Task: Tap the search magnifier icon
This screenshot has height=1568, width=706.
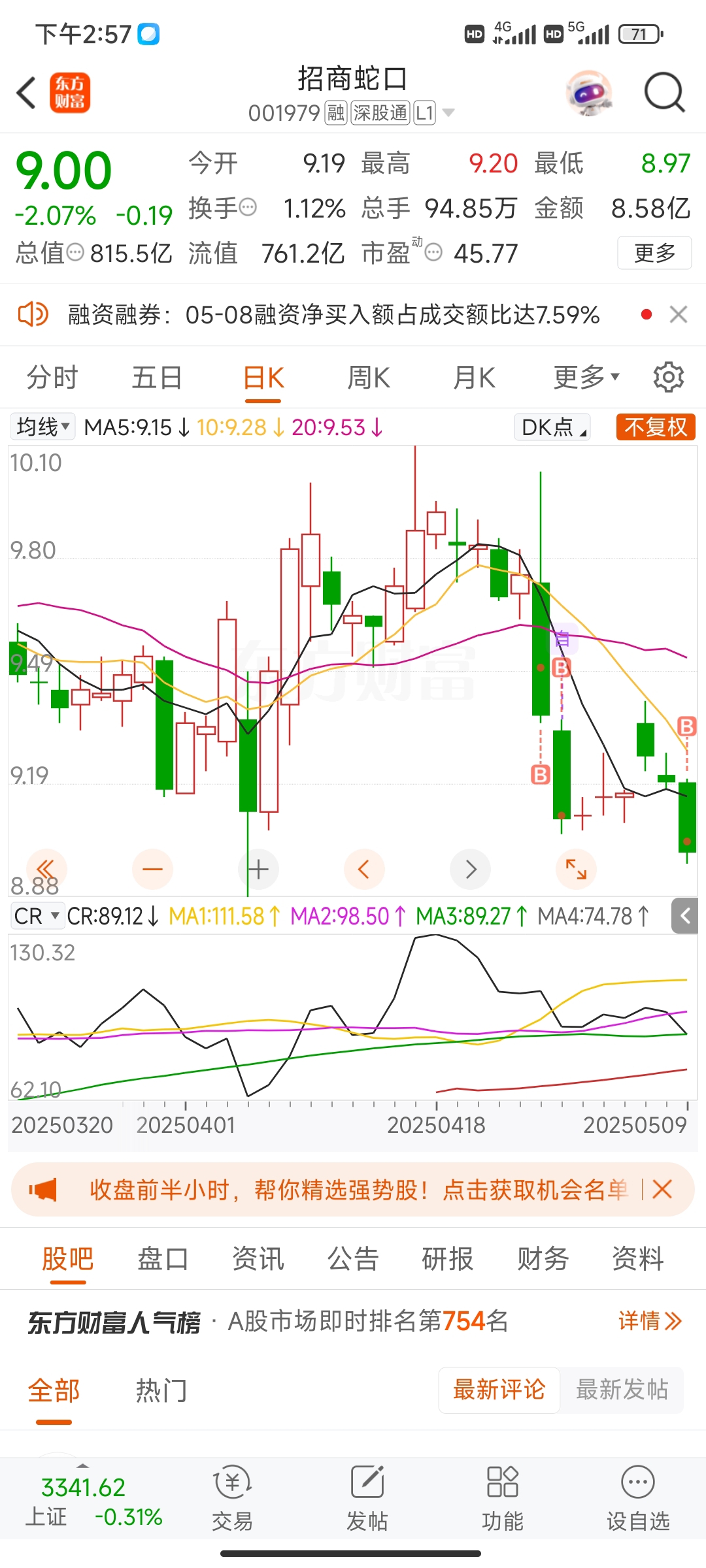Action: (664, 93)
